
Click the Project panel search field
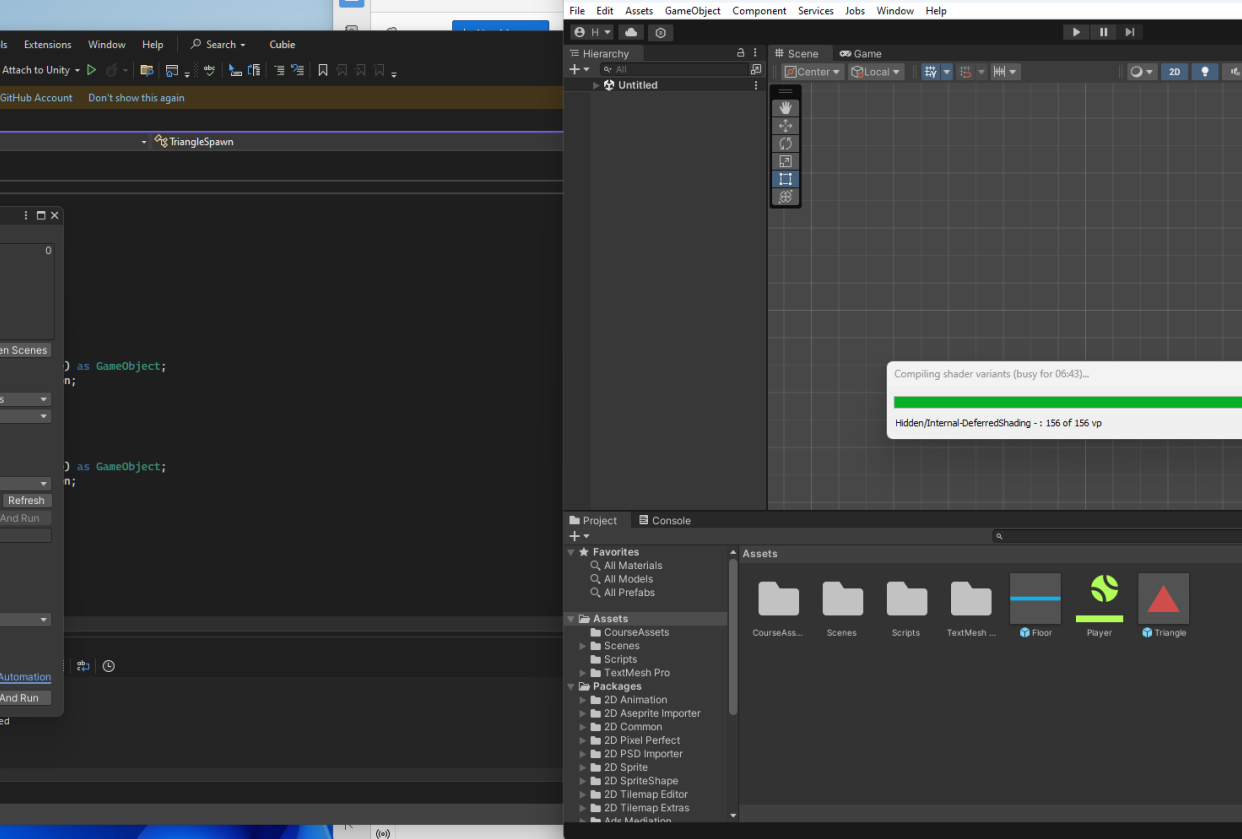tap(1117, 536)
